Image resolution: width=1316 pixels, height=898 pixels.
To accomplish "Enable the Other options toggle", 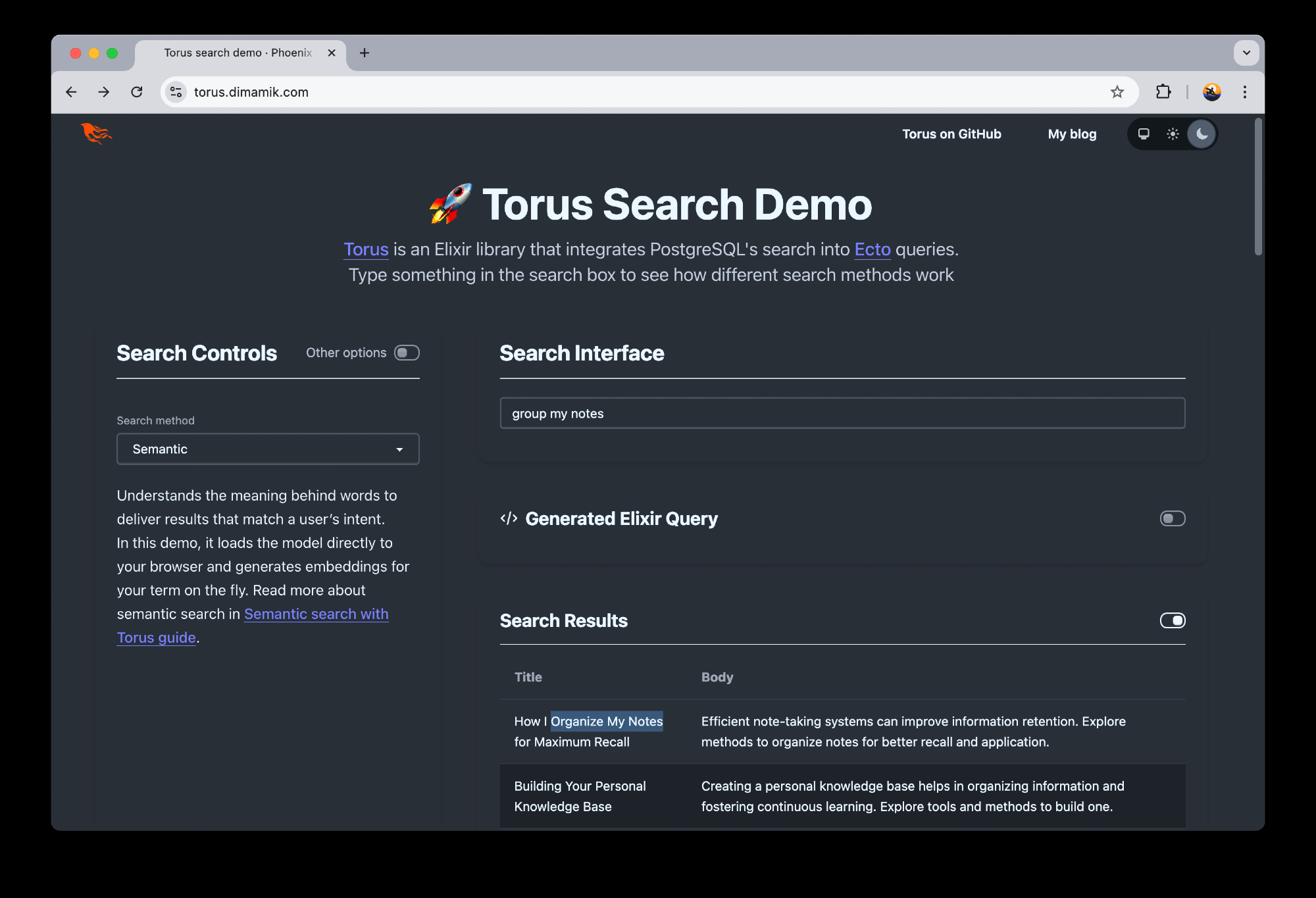I will 407,353.
